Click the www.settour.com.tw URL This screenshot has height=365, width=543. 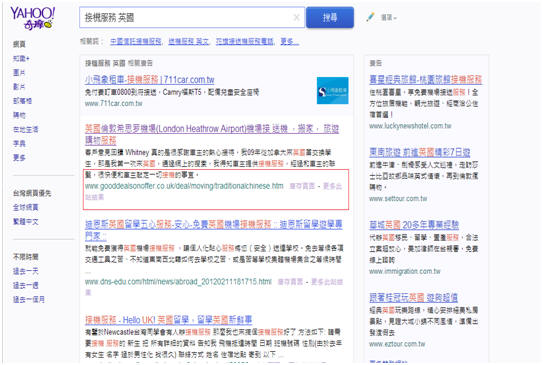click(398, 199)
